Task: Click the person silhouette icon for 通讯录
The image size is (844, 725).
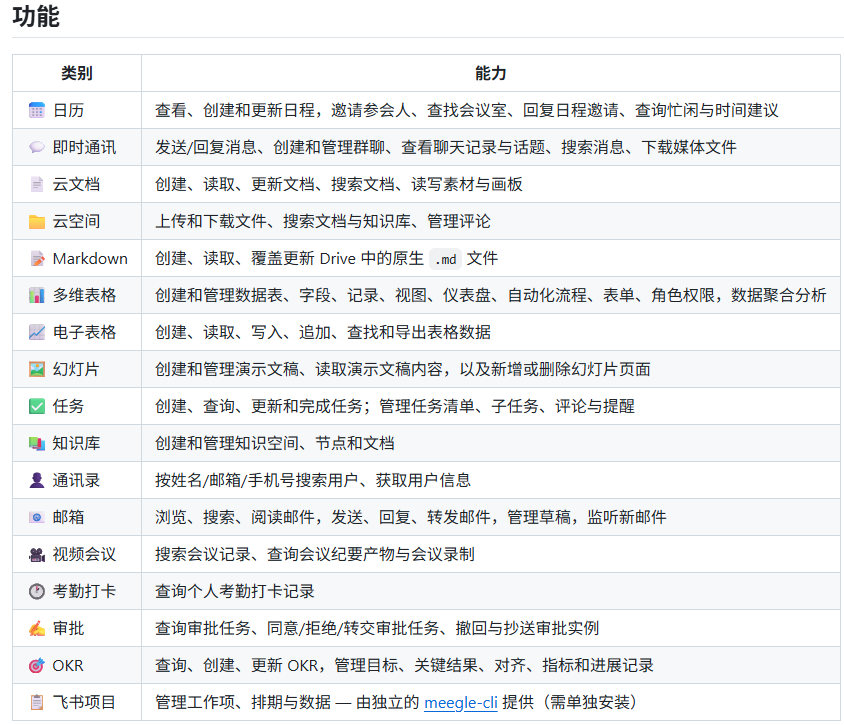Action: coord(37,480)
